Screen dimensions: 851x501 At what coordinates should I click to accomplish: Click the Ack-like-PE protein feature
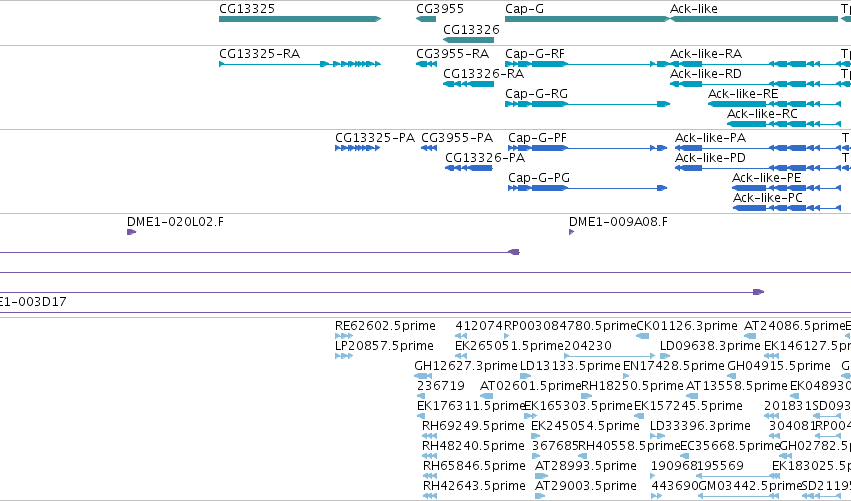click(786, 188)
